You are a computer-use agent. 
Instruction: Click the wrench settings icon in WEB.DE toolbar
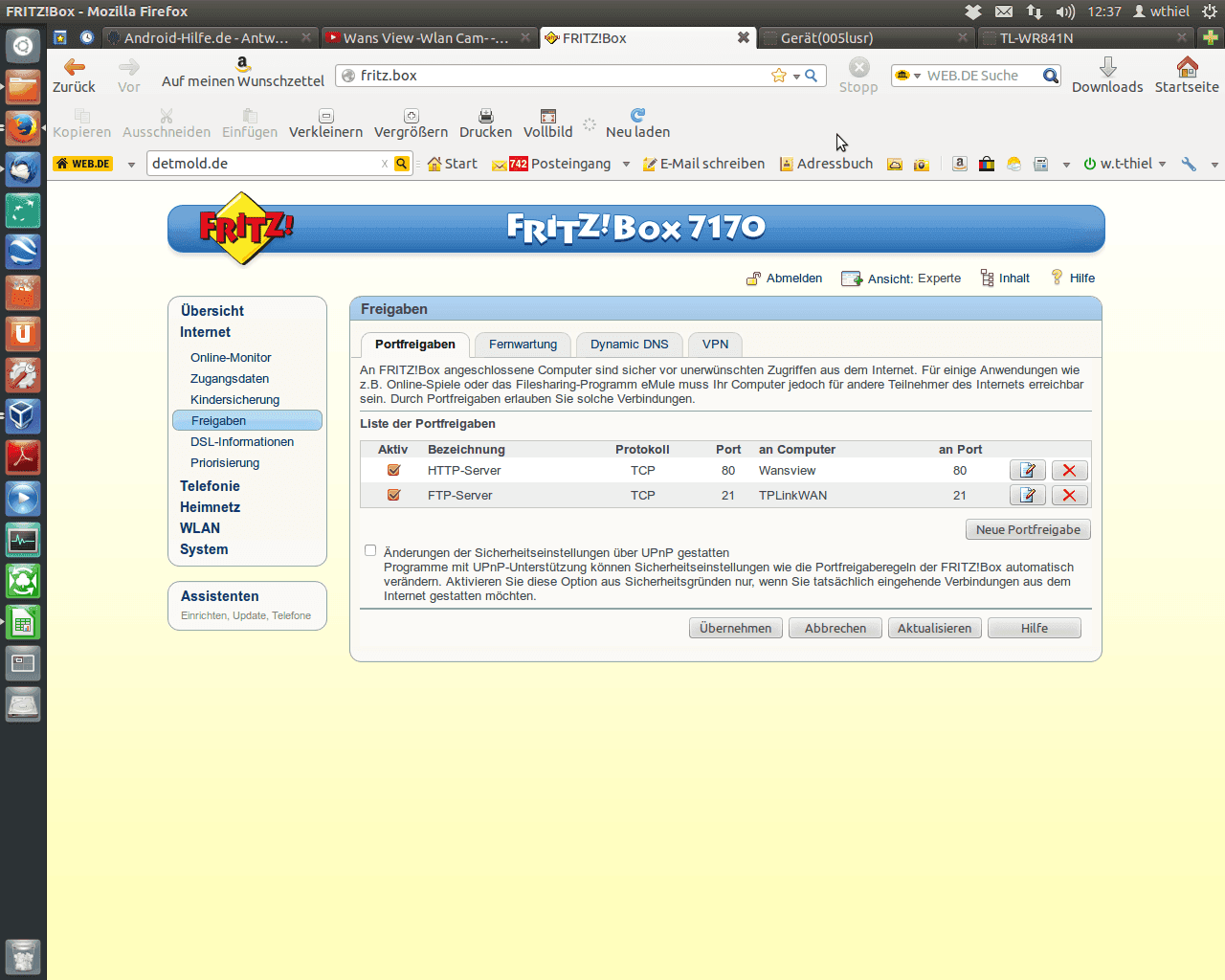coord(1189,164)
